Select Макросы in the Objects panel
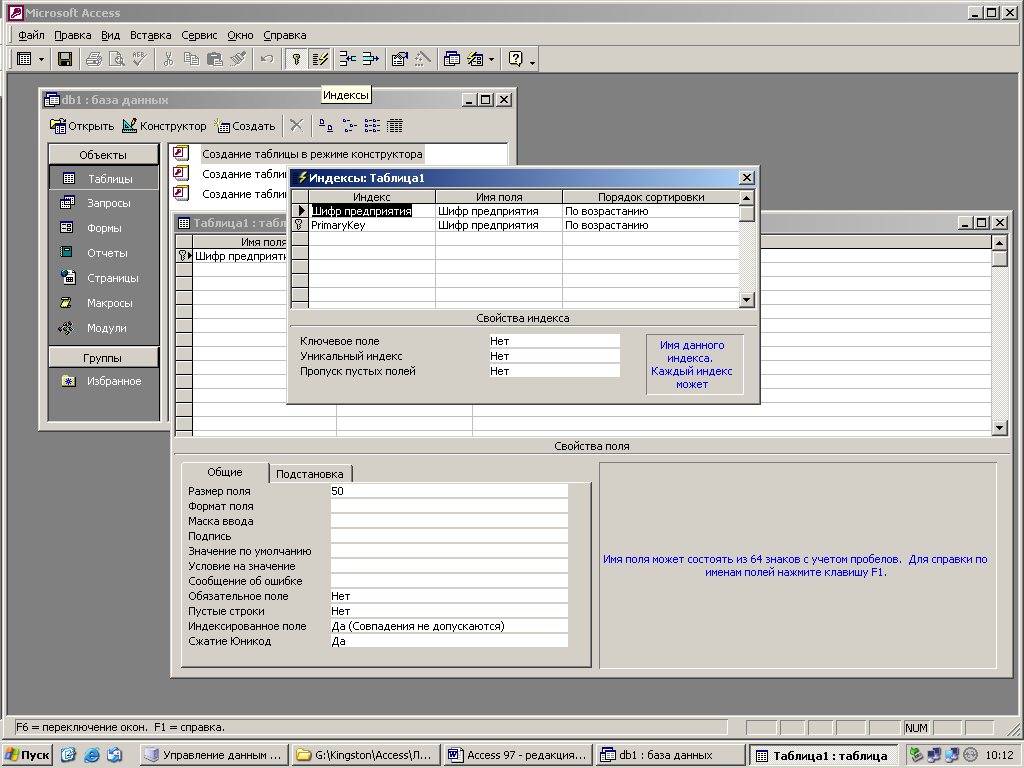Image resolution: width=1024 pixels, height=768 pixels. pos(109,303)
